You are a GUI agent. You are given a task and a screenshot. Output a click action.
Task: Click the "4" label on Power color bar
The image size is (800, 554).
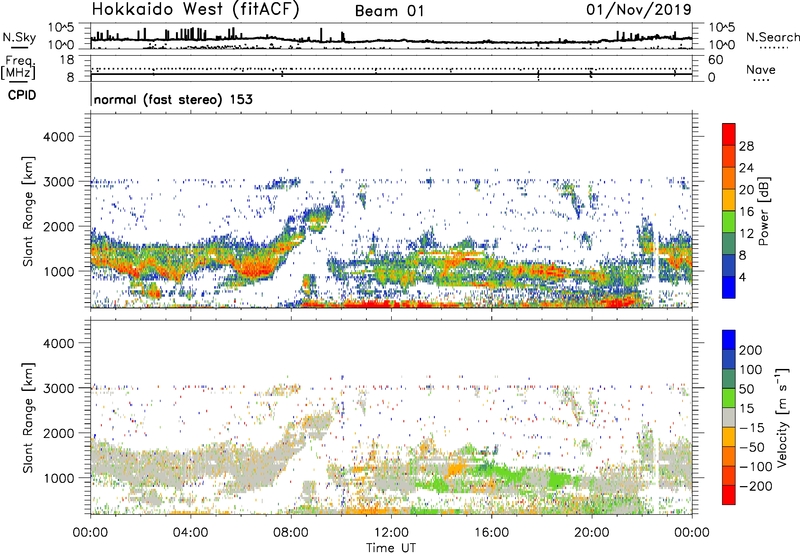[743, 277]
